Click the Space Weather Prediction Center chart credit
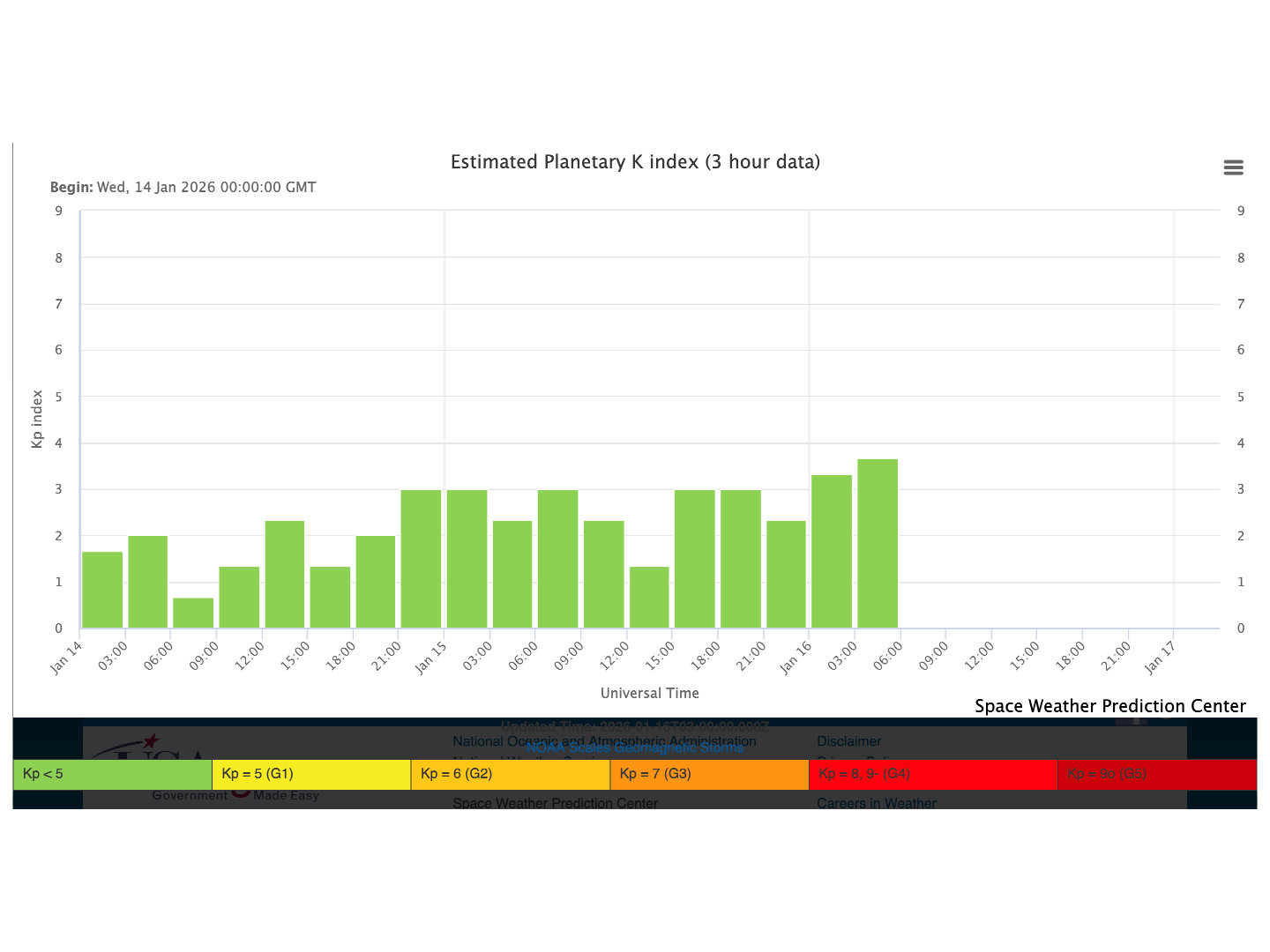 tap(1109, 706)
